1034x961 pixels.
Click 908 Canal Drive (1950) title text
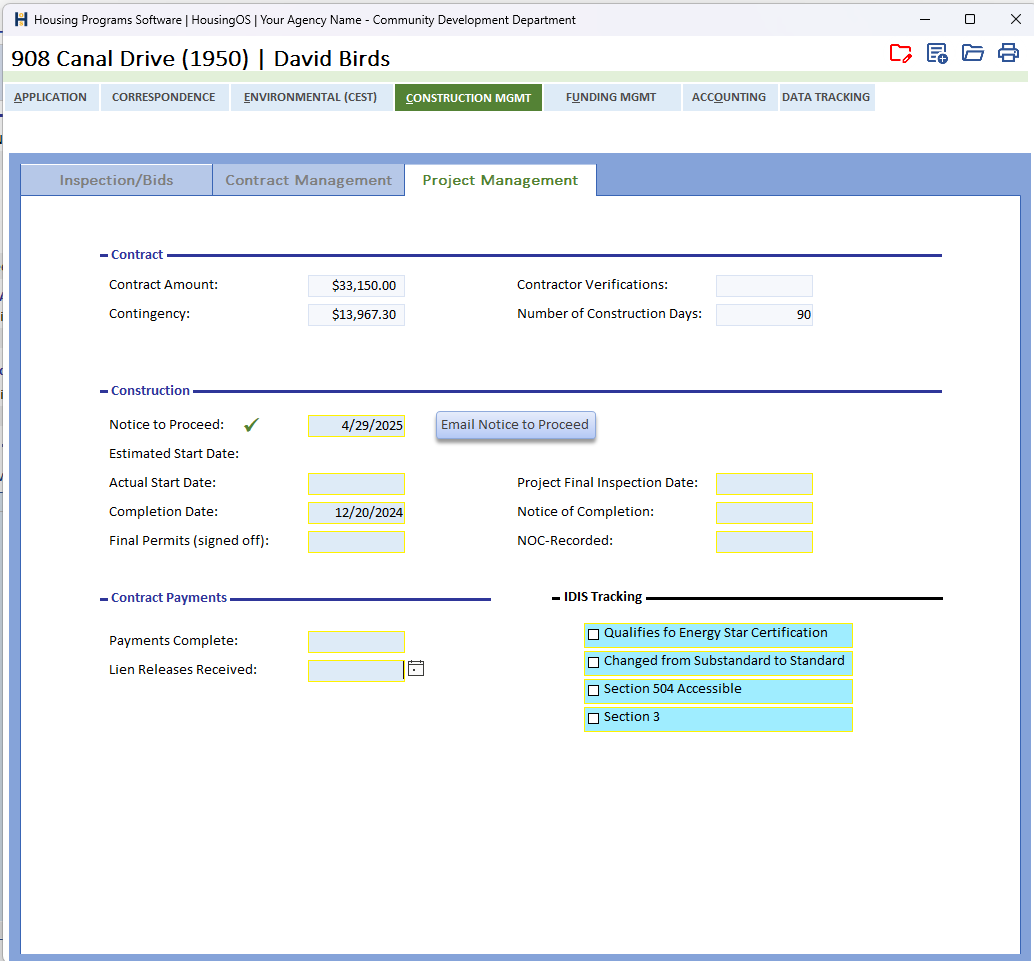tap(130, 59)
